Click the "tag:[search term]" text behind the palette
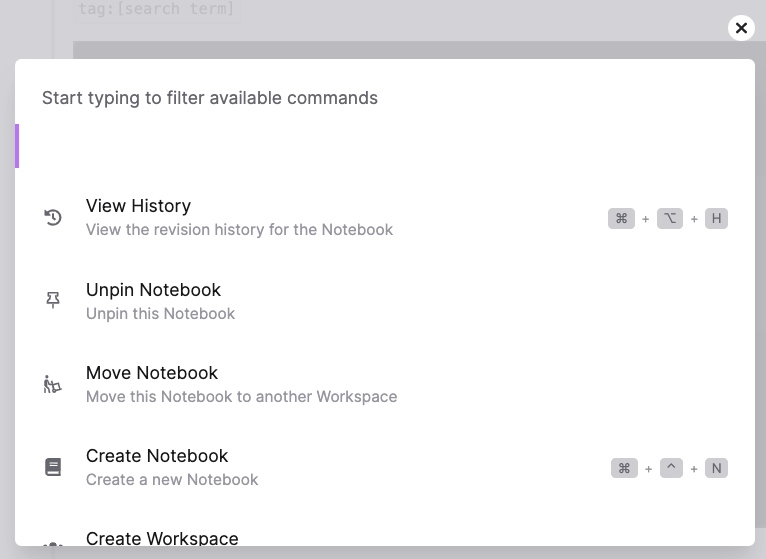This screenshot has width=766, height=559. [156, 9]
